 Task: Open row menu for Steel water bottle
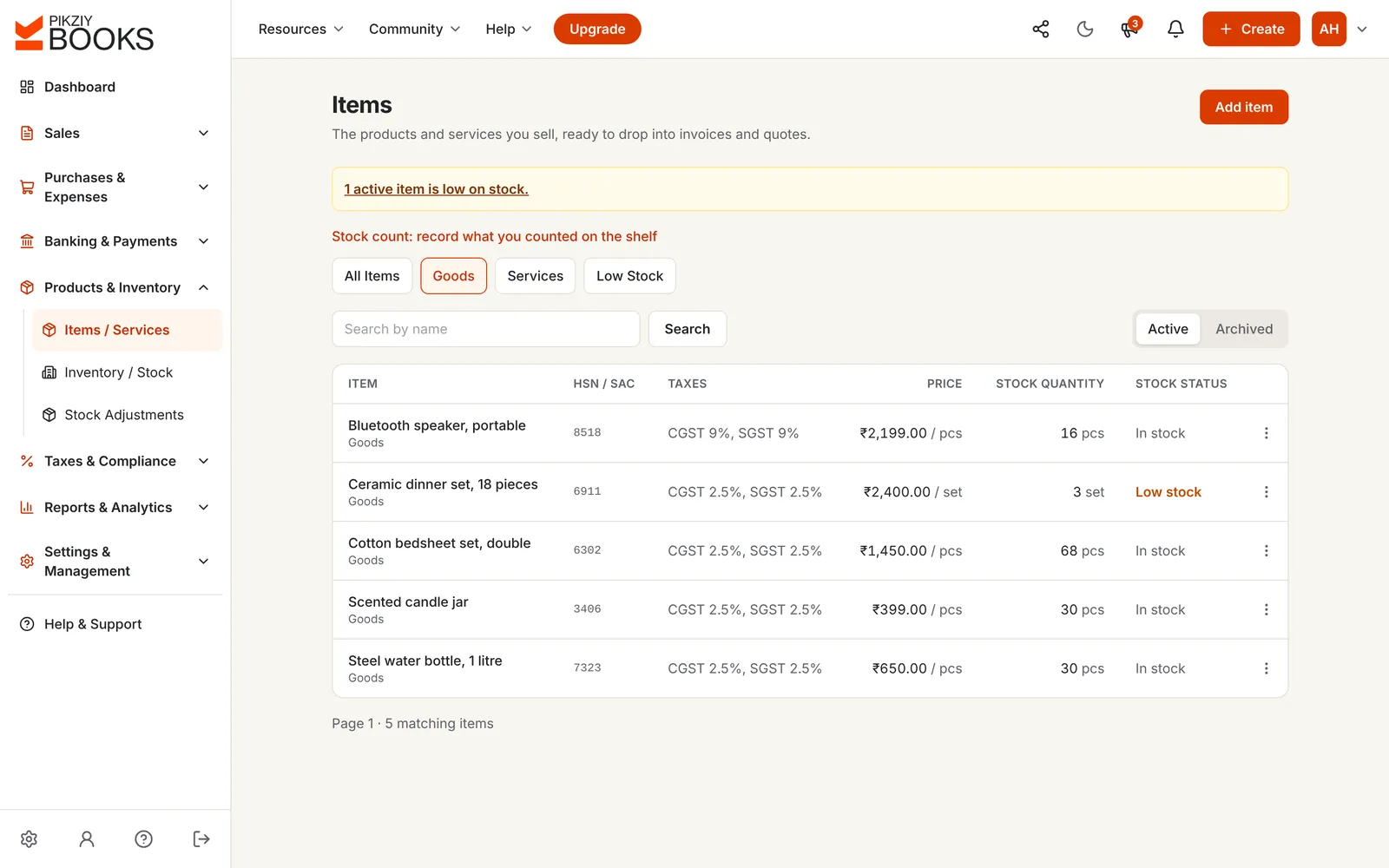(x=1266, y=668)
